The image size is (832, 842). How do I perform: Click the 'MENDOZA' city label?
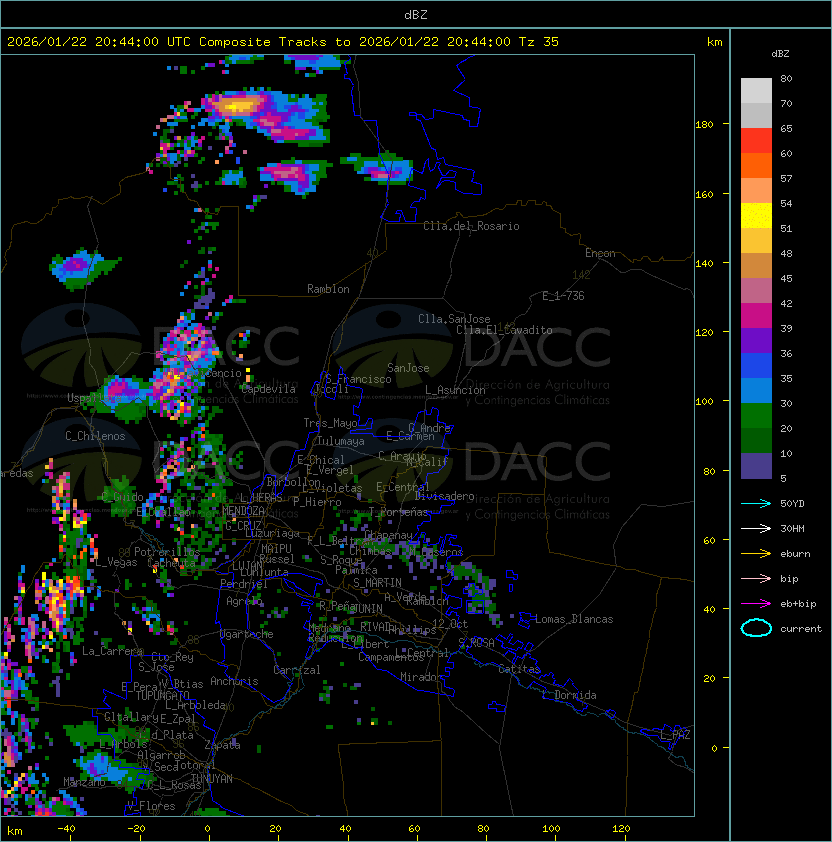coord(243,511)
